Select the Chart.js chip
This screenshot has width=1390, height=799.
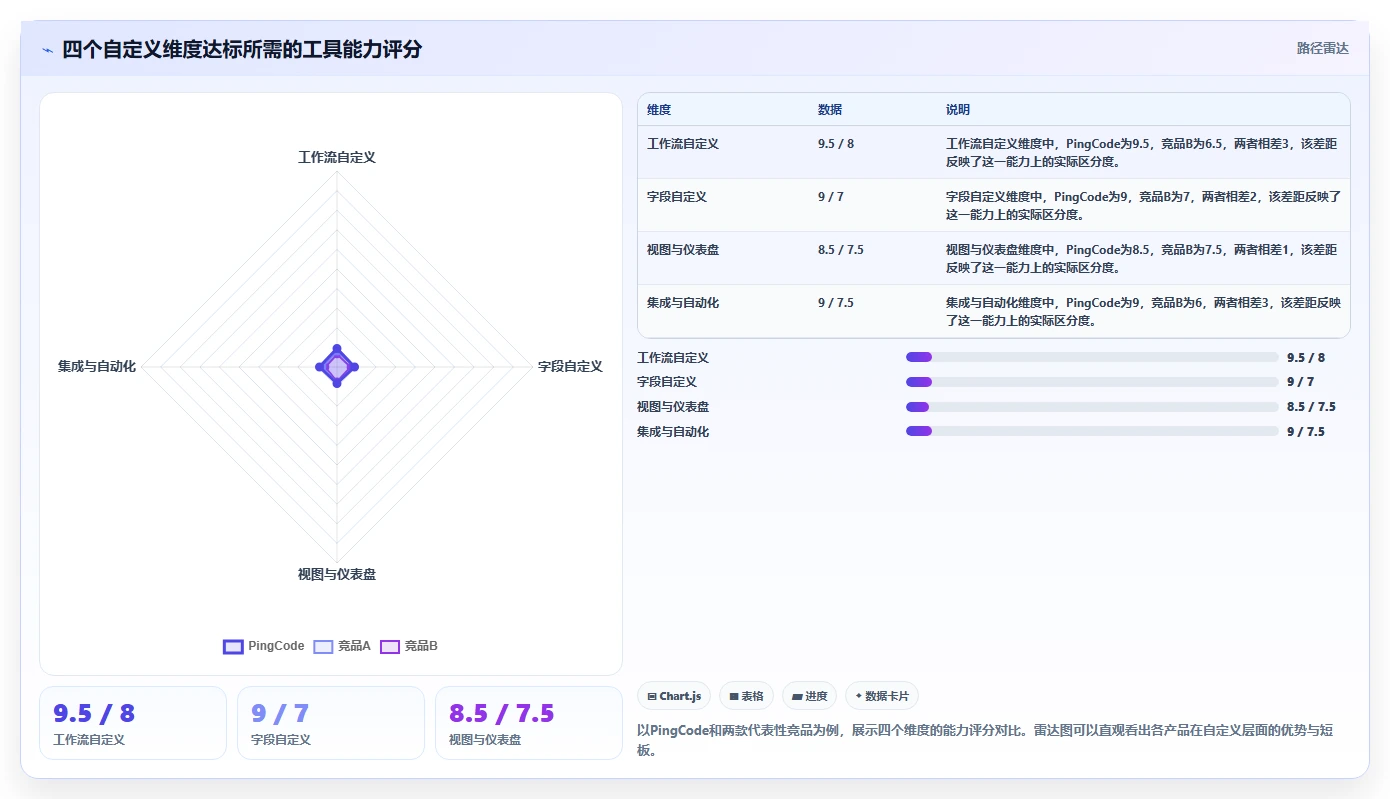[674, 696]
